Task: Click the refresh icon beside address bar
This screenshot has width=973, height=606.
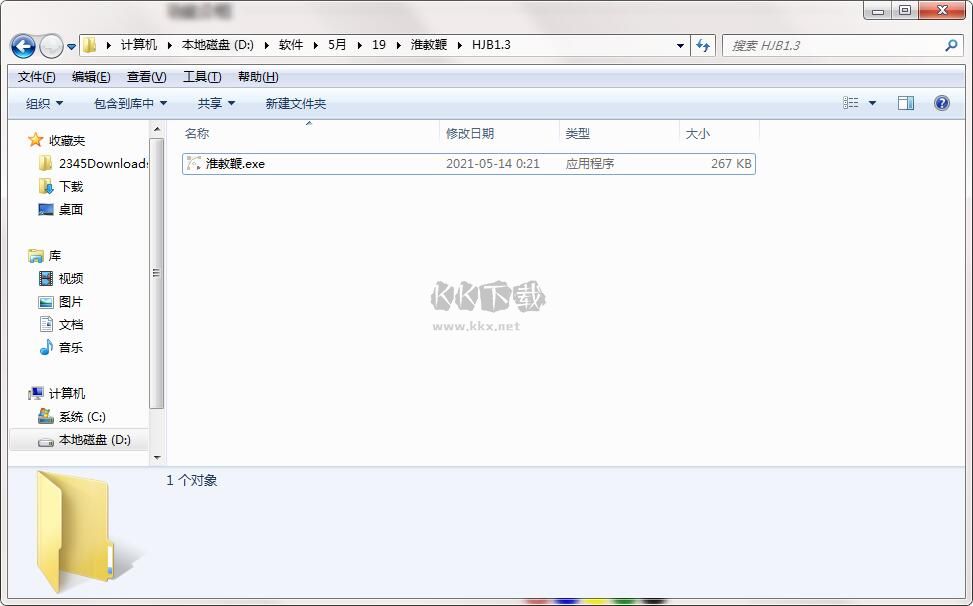Action: [703, 46]
